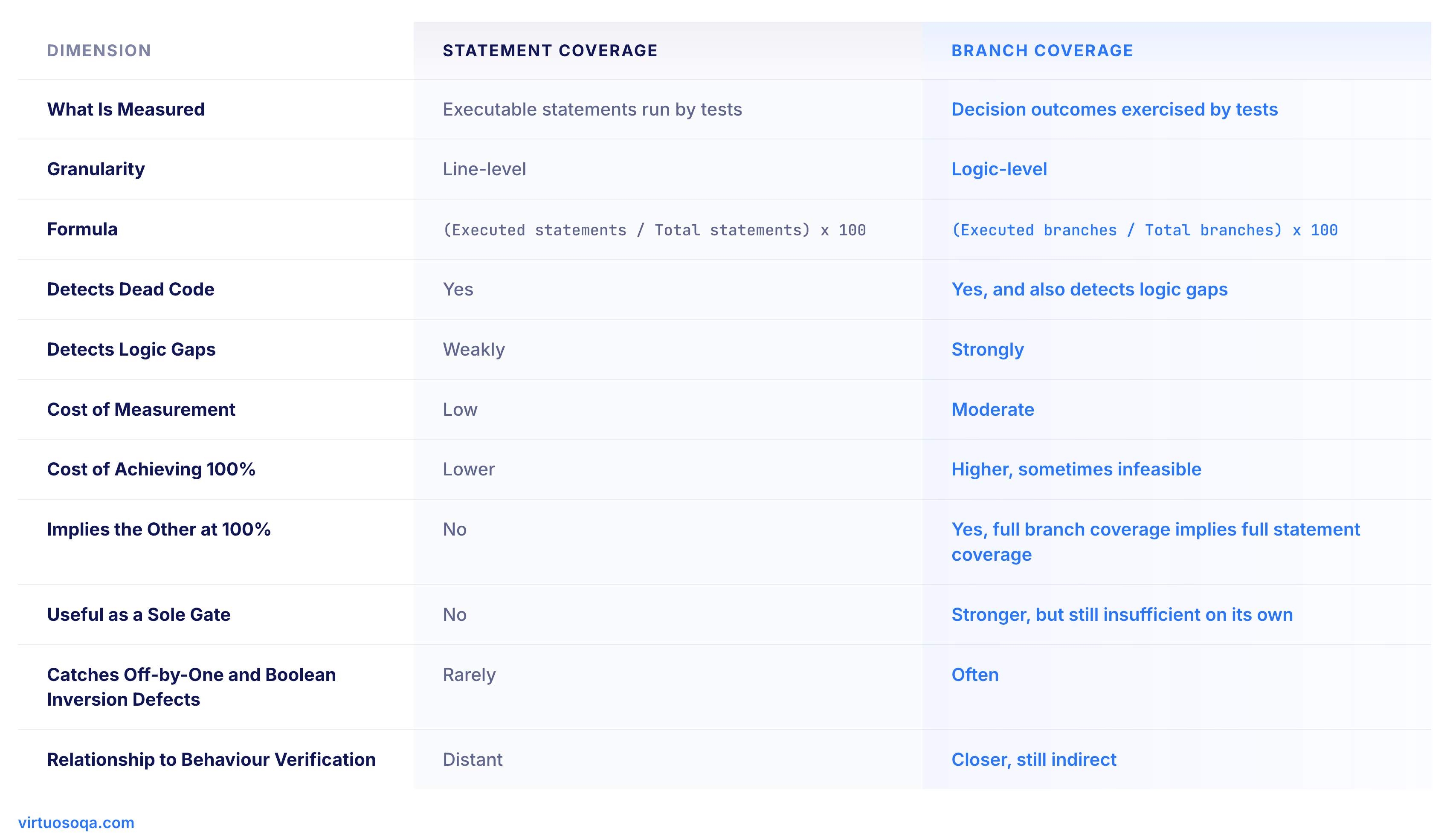
Task: Select the 'Rarely' statement coverage cell
Action: pos(469,675)
